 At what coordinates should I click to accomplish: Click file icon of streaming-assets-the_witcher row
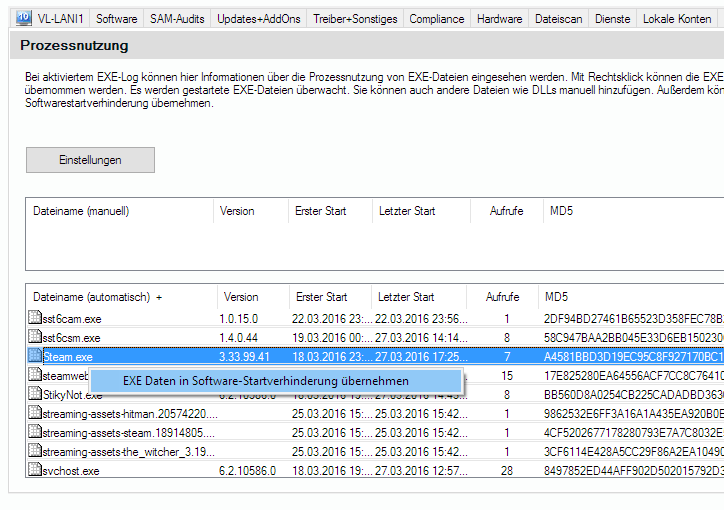35,450
